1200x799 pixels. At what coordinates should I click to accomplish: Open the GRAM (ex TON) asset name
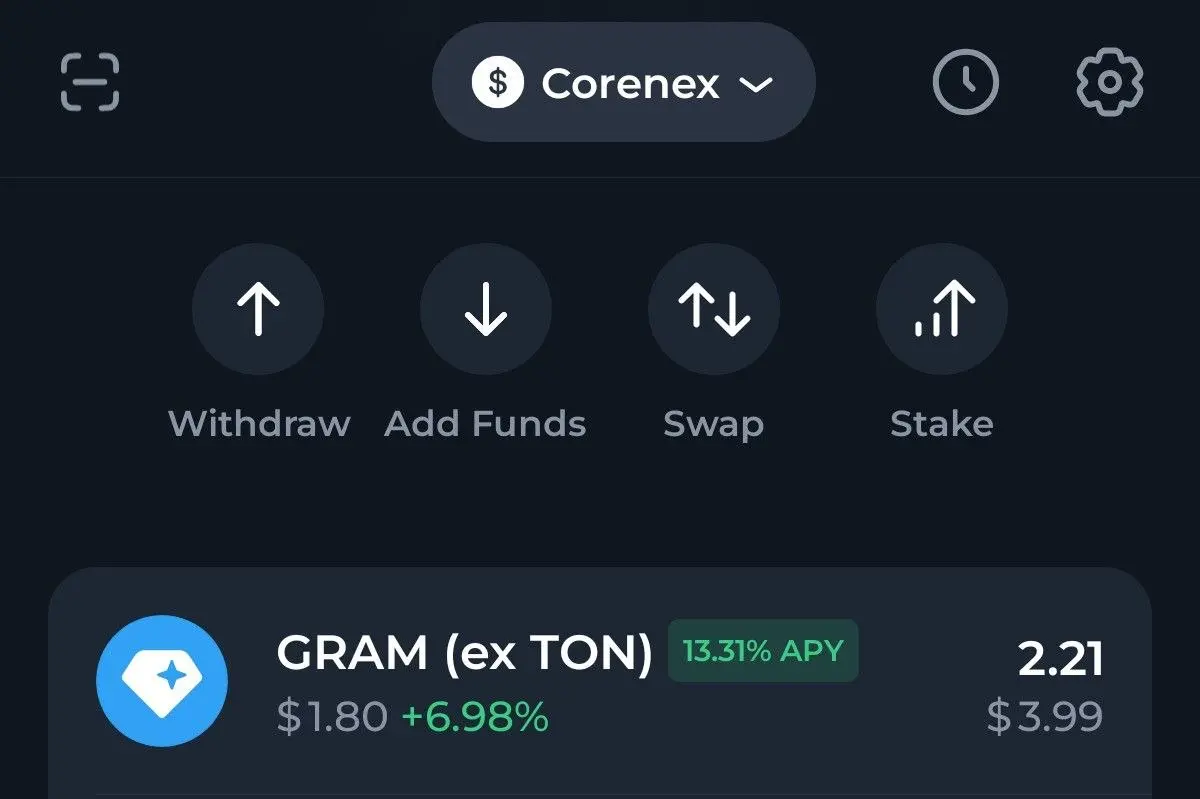(x=464, y=653)
